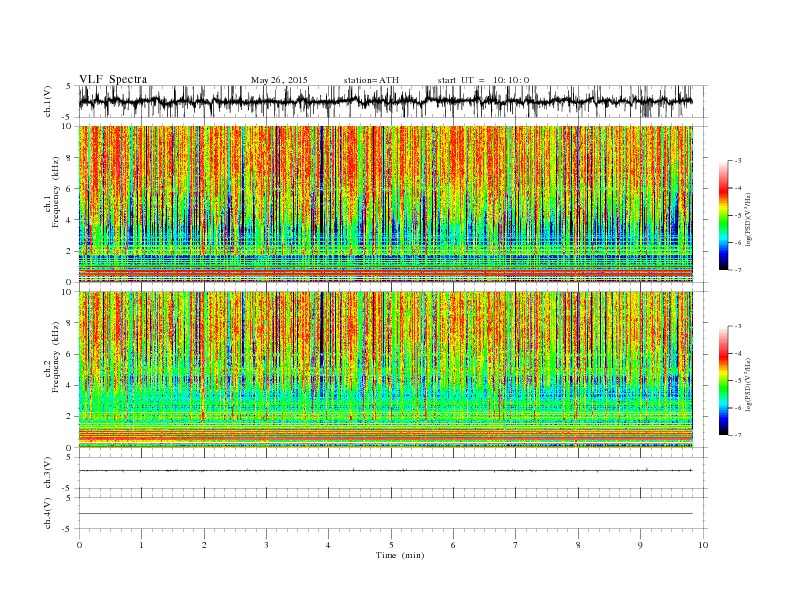Image resolution: width=792 pixels, height=612 pixels.
Task: Click time axis tick label "9"
Action: (640, 545)
